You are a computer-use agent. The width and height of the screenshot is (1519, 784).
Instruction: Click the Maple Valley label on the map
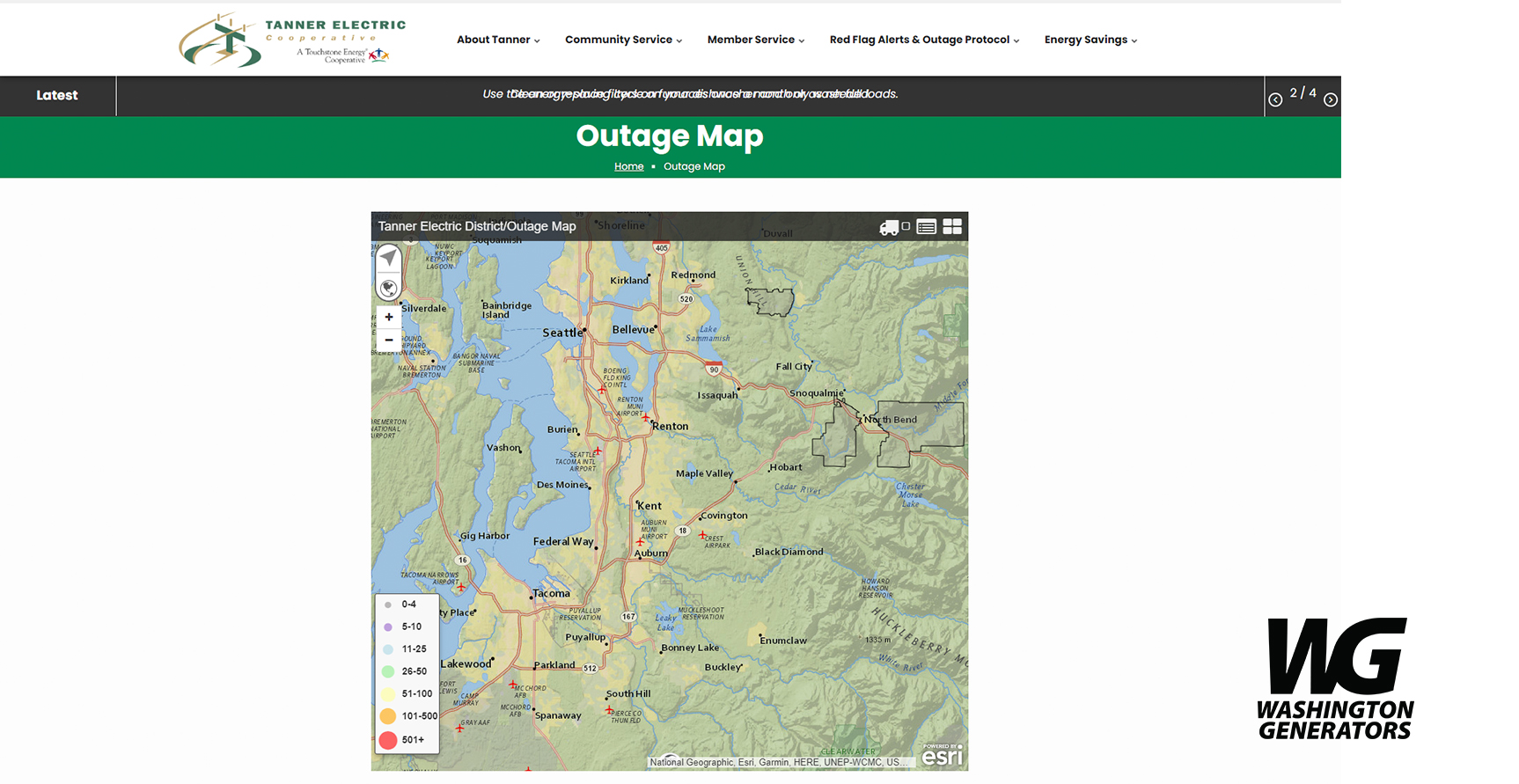tap(704, 473)
